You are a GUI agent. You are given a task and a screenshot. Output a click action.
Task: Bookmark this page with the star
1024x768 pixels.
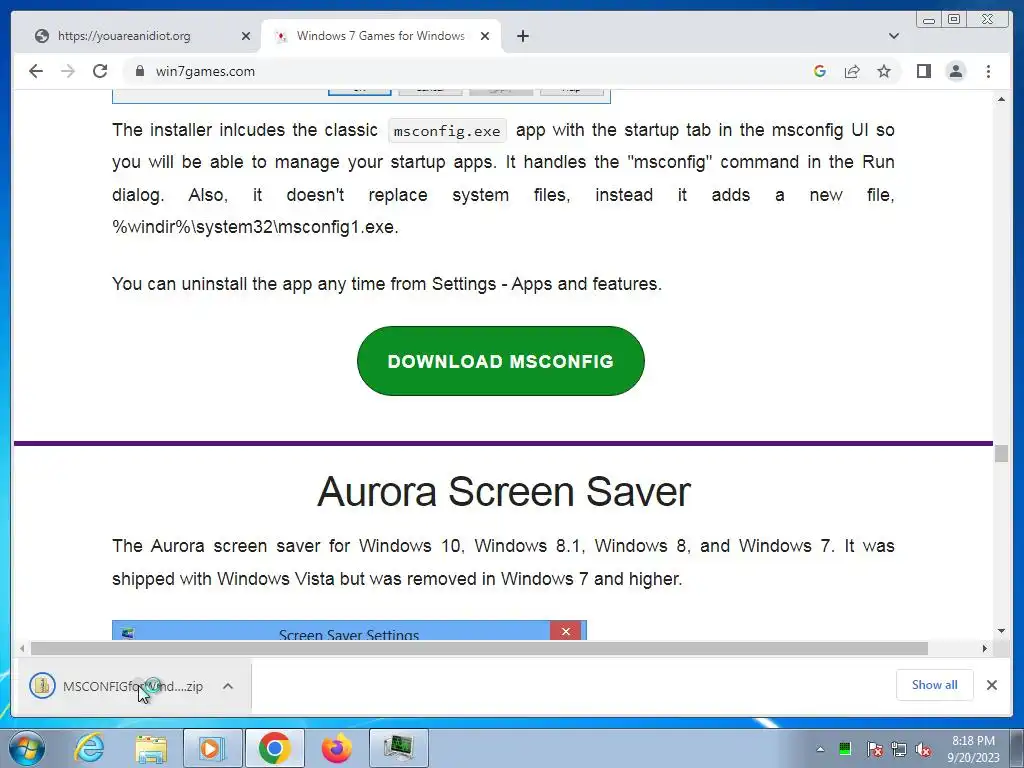pos(884,71)
